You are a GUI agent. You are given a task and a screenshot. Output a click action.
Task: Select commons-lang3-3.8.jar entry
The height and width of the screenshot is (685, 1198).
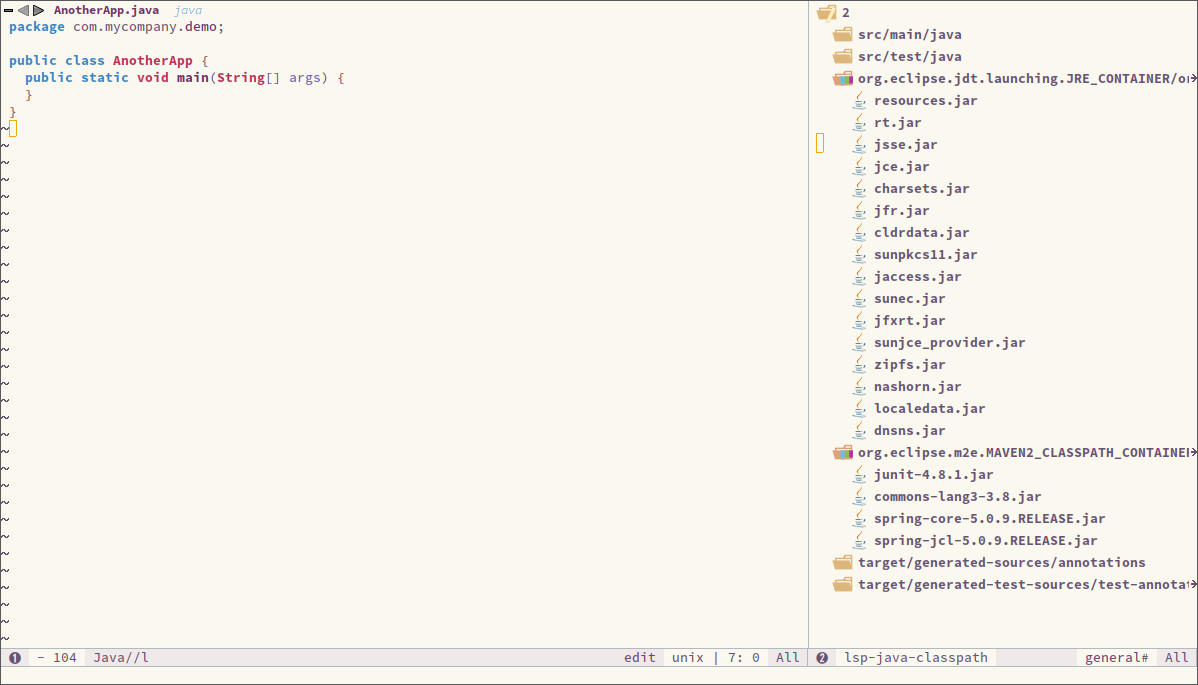click(x=957, y=497)
